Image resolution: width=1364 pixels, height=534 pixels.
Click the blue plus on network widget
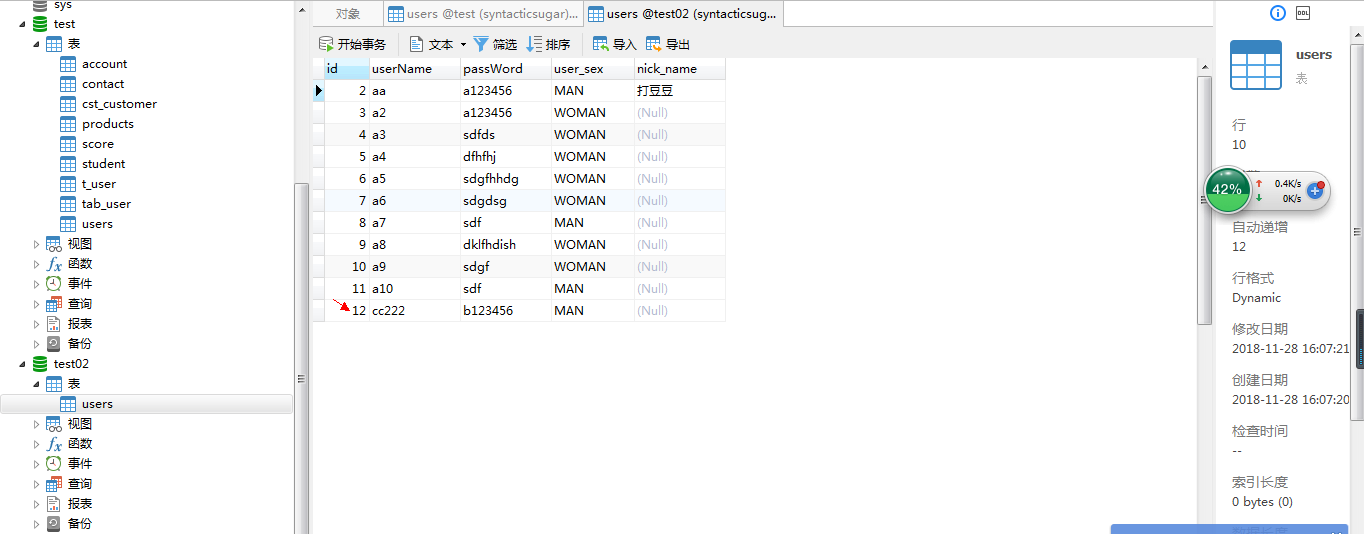1315,189
